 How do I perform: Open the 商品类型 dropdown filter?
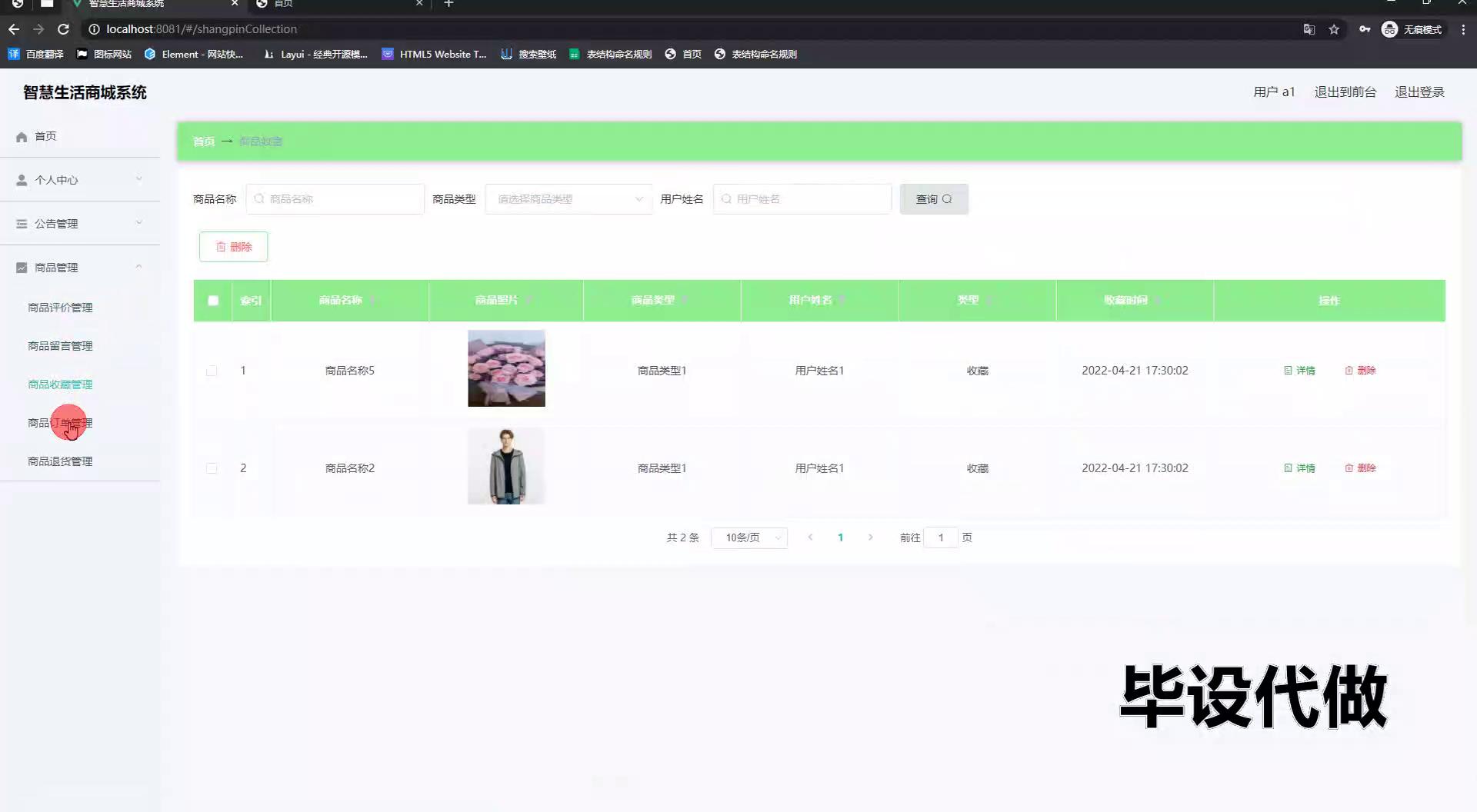[568, 199]
